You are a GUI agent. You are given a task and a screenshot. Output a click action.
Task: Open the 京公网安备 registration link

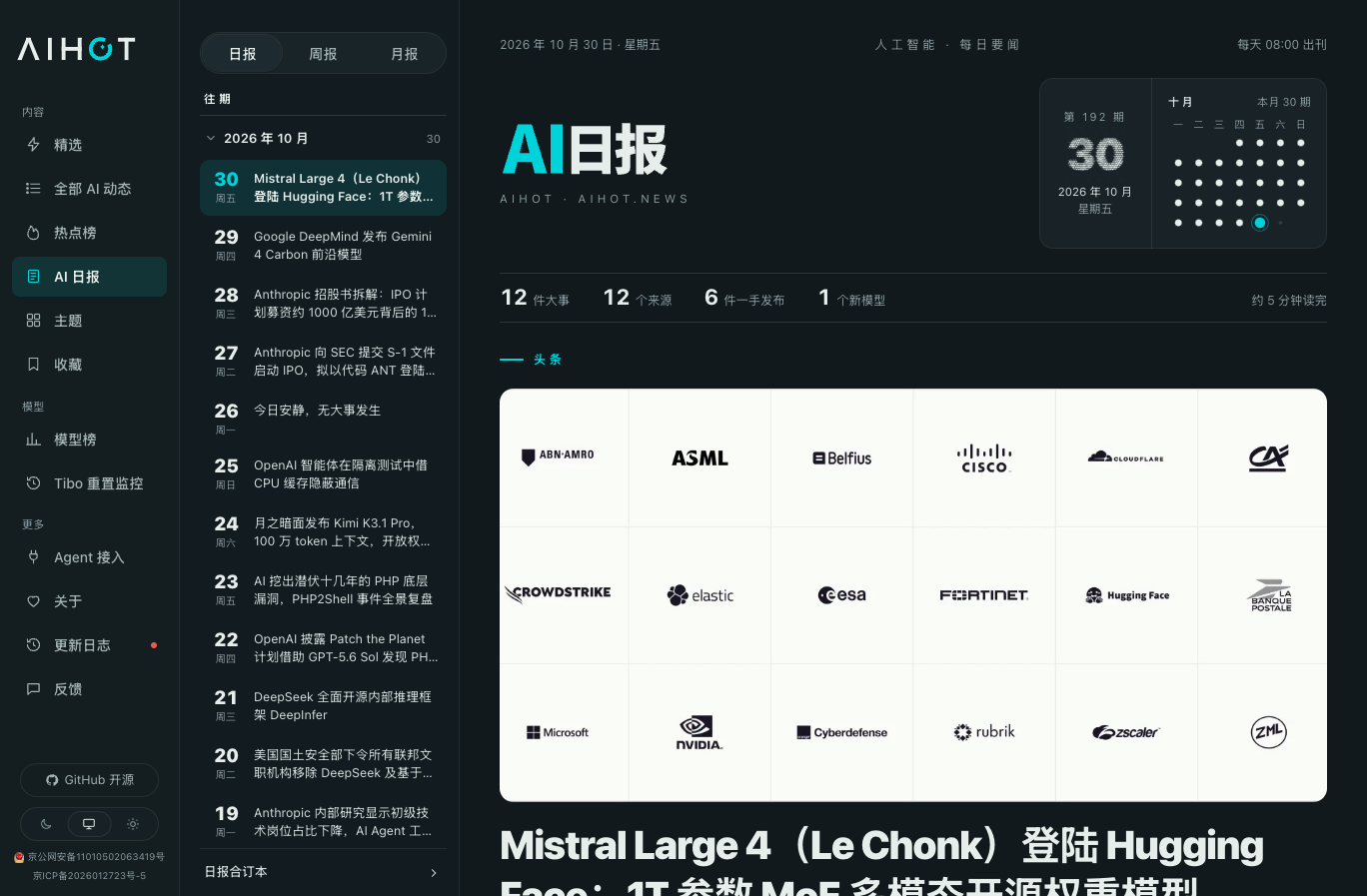(89, 857)
